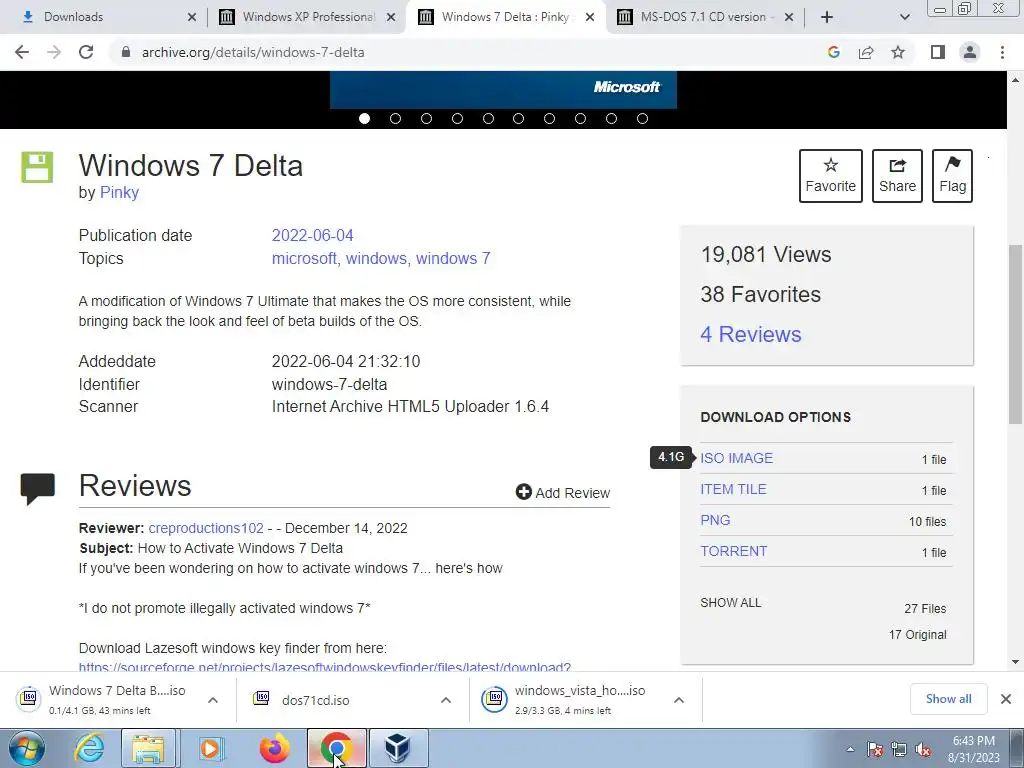Open the sourceforge Lazesoft download link
The height and width of the screenshot is (768, 1024).
325,667
